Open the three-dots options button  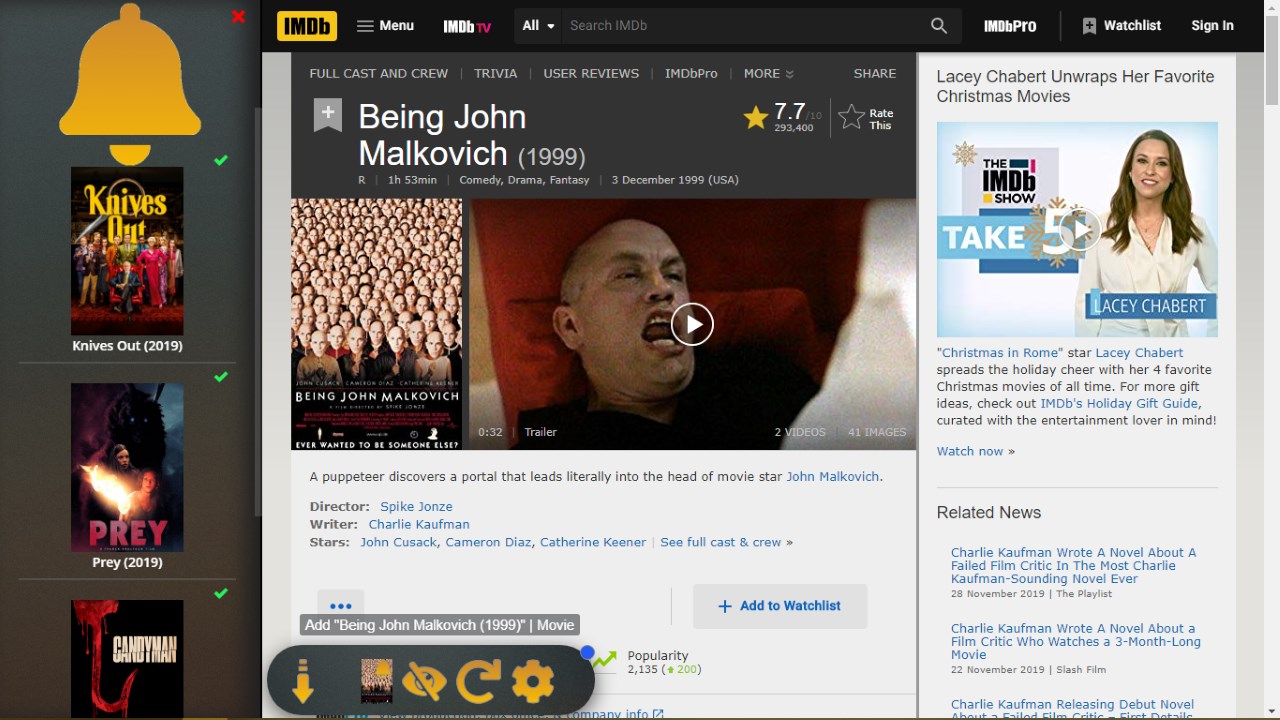tap(341, 606)
